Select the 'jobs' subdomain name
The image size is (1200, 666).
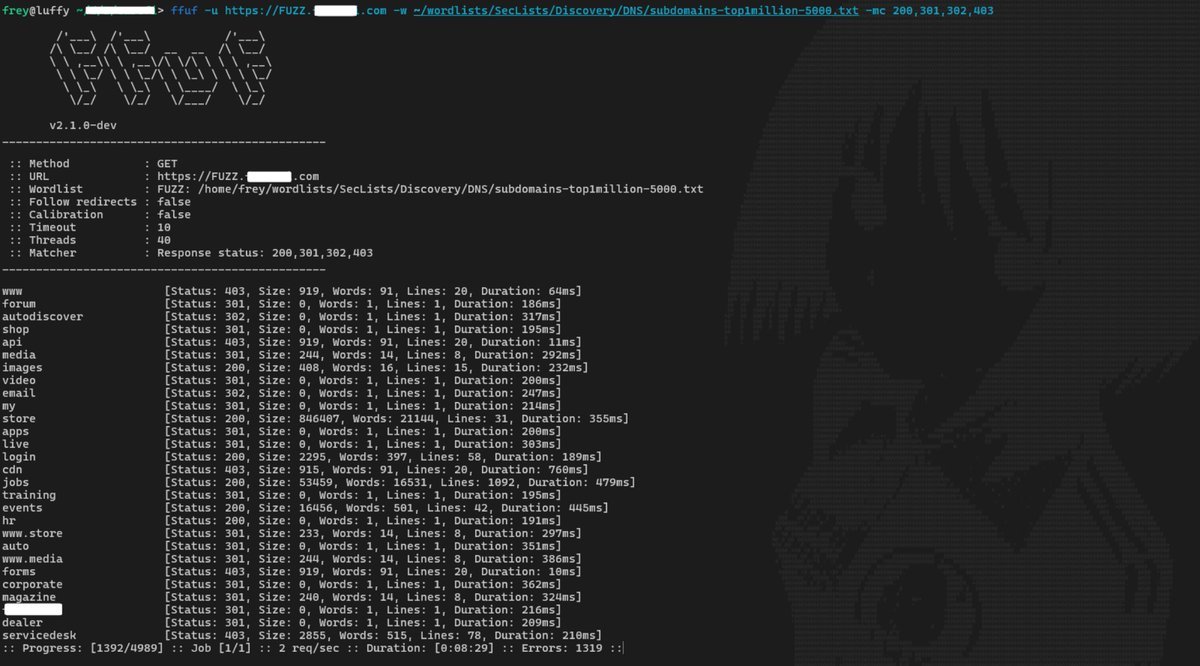[x=15, y=482]
